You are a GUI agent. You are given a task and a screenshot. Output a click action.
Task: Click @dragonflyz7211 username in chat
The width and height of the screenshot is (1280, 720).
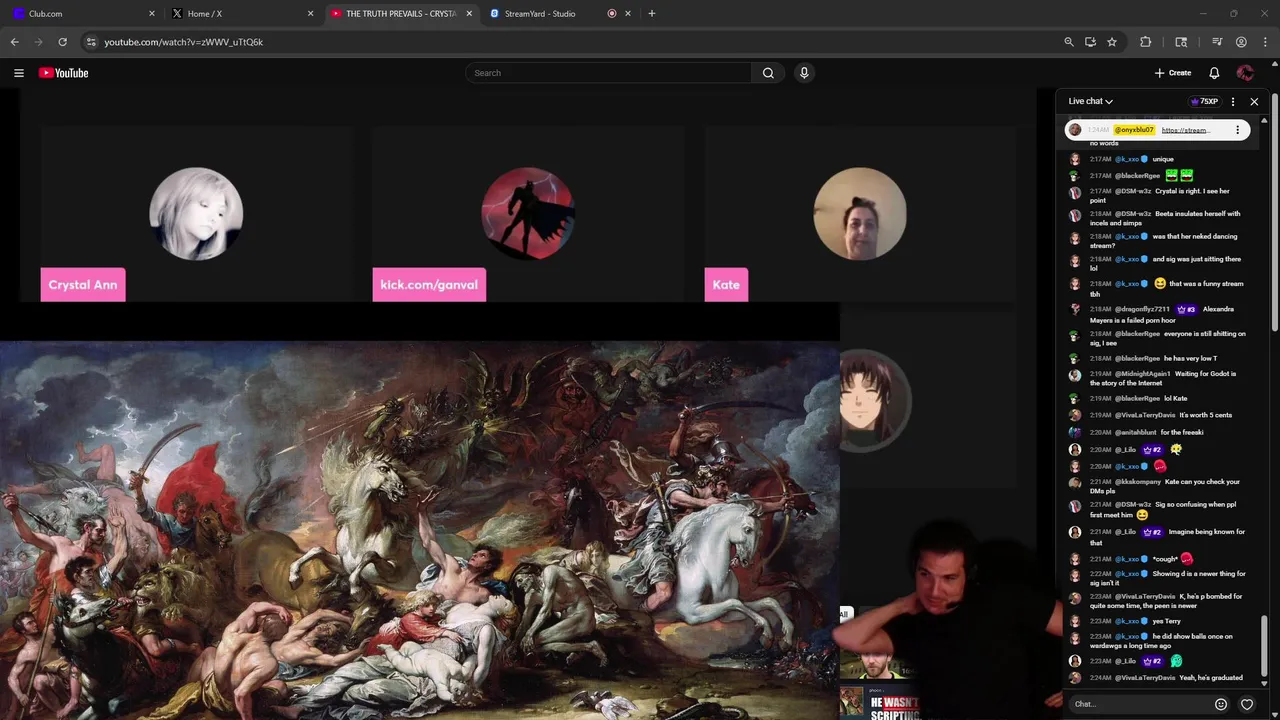tap(1142, 309)
